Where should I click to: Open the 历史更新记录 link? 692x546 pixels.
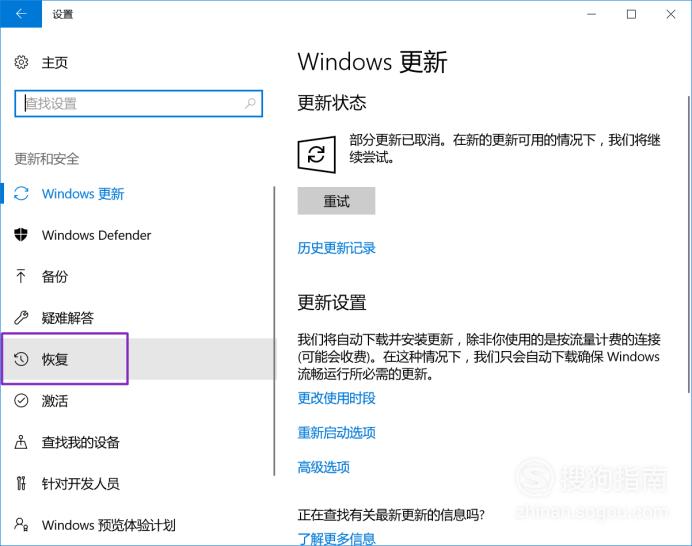[336, 248]
